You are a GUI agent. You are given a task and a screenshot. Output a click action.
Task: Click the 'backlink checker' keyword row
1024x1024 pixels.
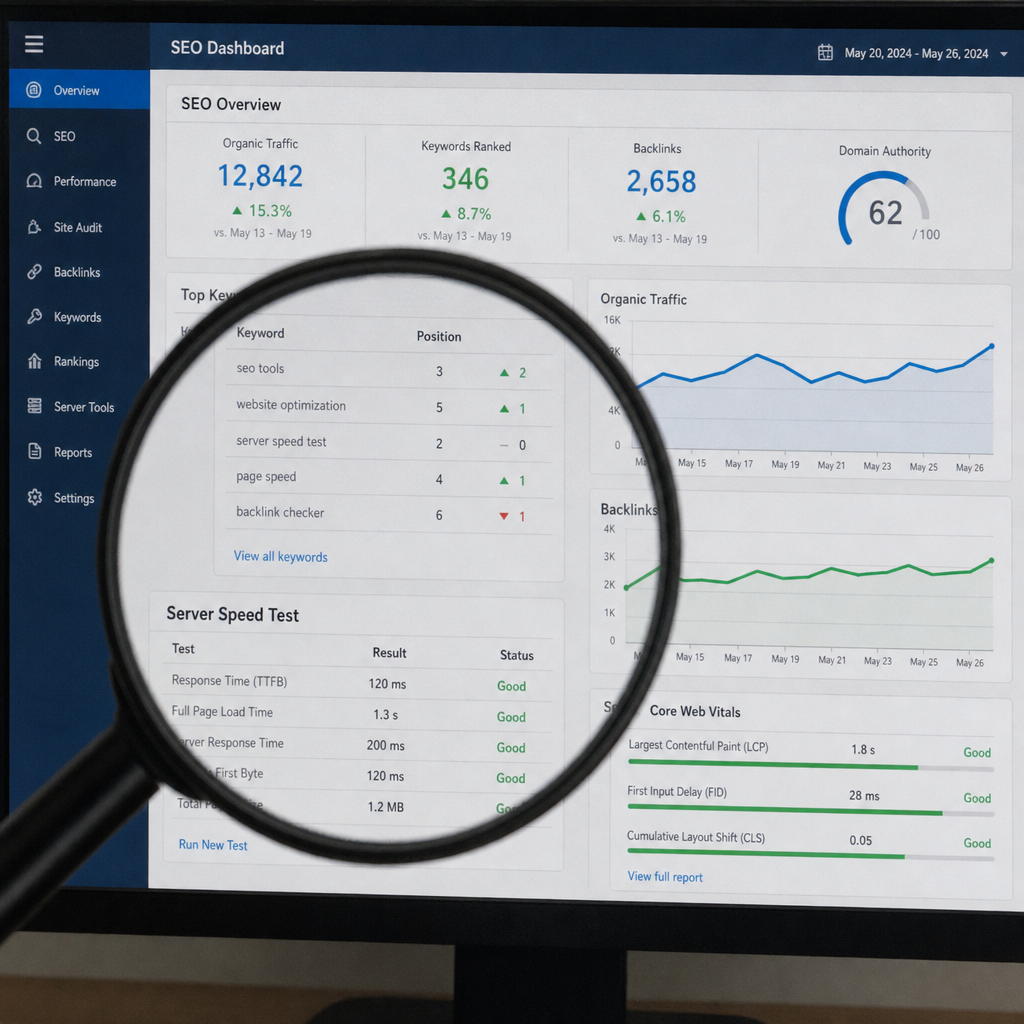(389, 514)
